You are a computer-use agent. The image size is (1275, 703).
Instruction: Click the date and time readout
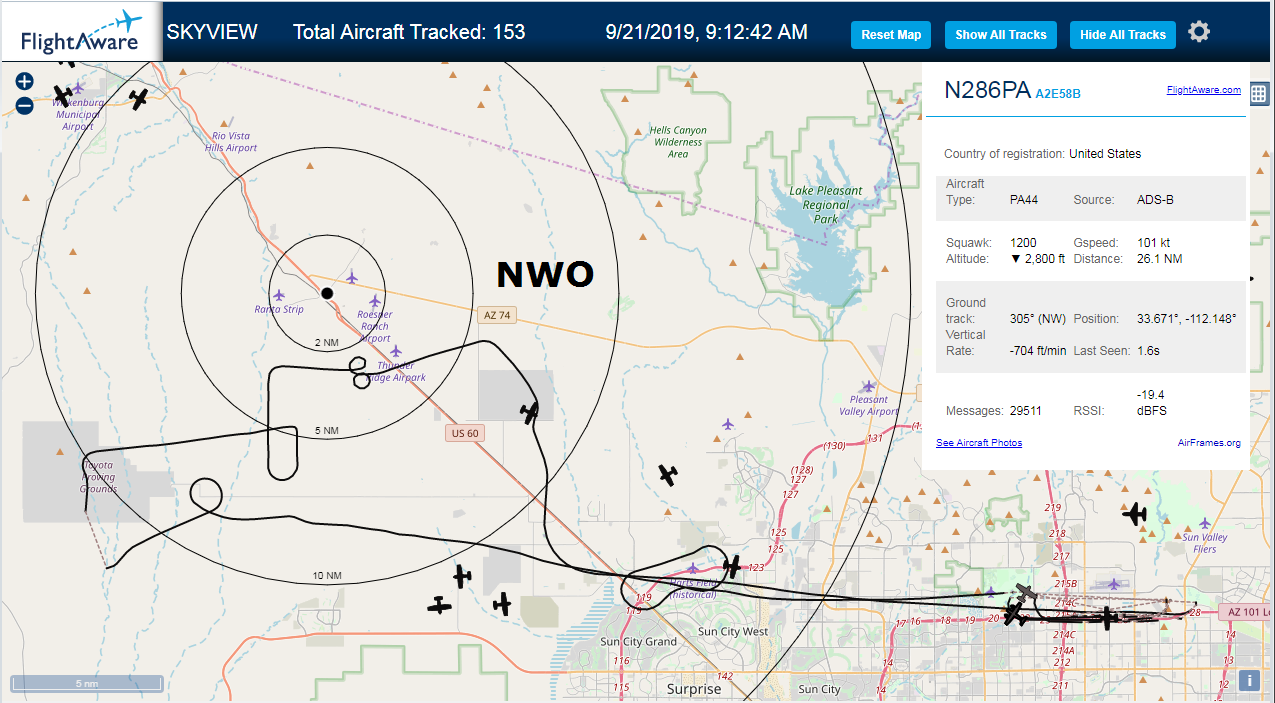point(707,32)
